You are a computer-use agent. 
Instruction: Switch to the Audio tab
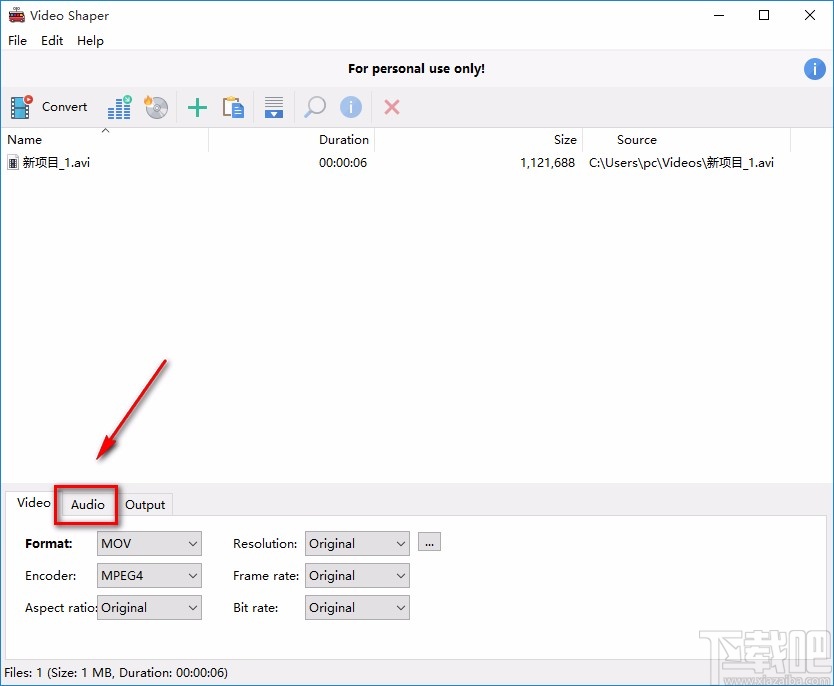(x=88, y=505)
